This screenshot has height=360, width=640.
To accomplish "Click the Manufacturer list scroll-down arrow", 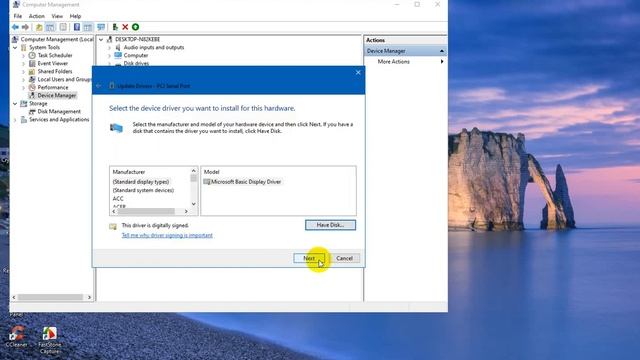I will tap(194, 204).
